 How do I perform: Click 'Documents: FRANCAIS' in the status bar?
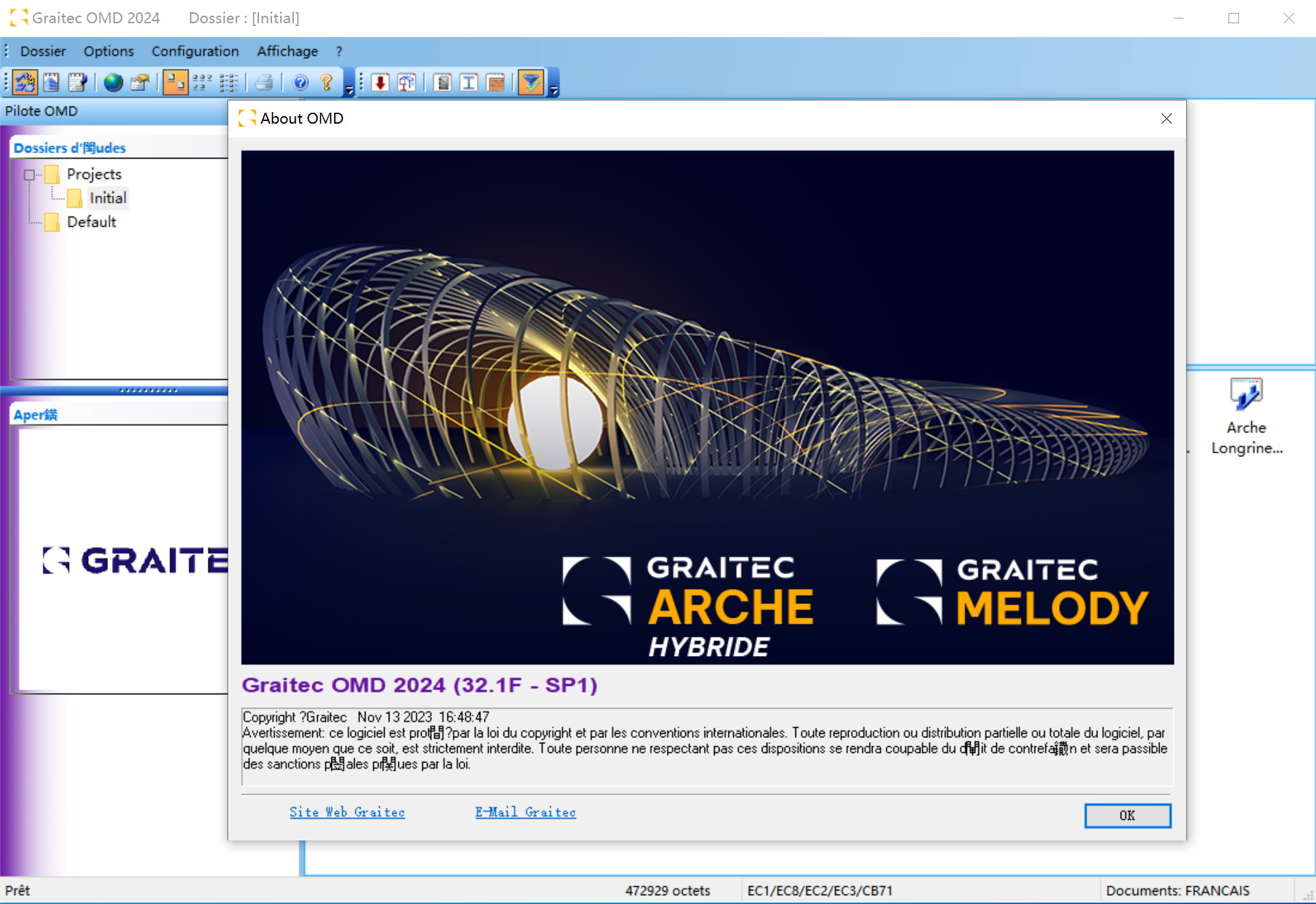point(1178,891)
